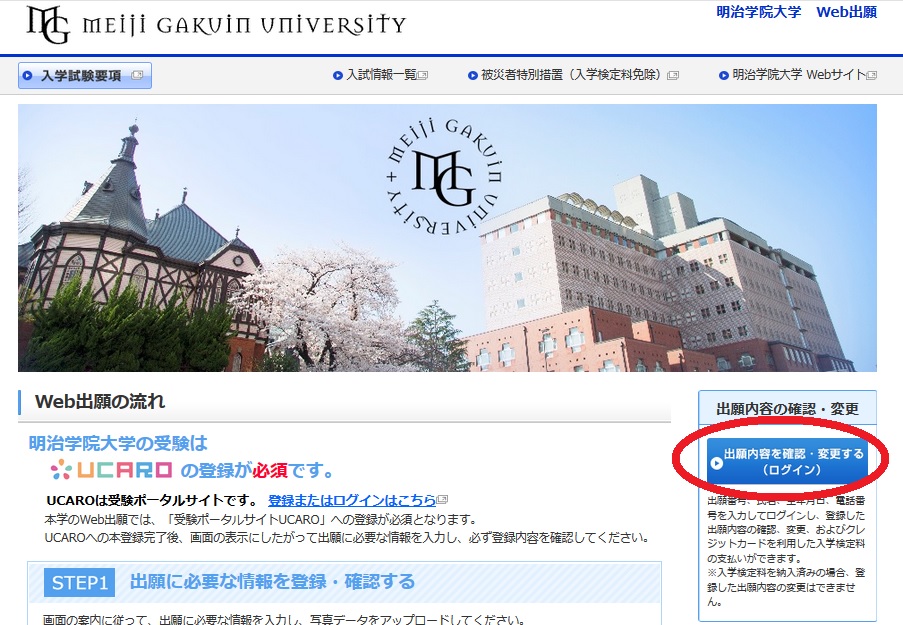The image size is (903, 625).
Task: Open 入学試験要項 in the navigation bar
Action: click(85, 75)
